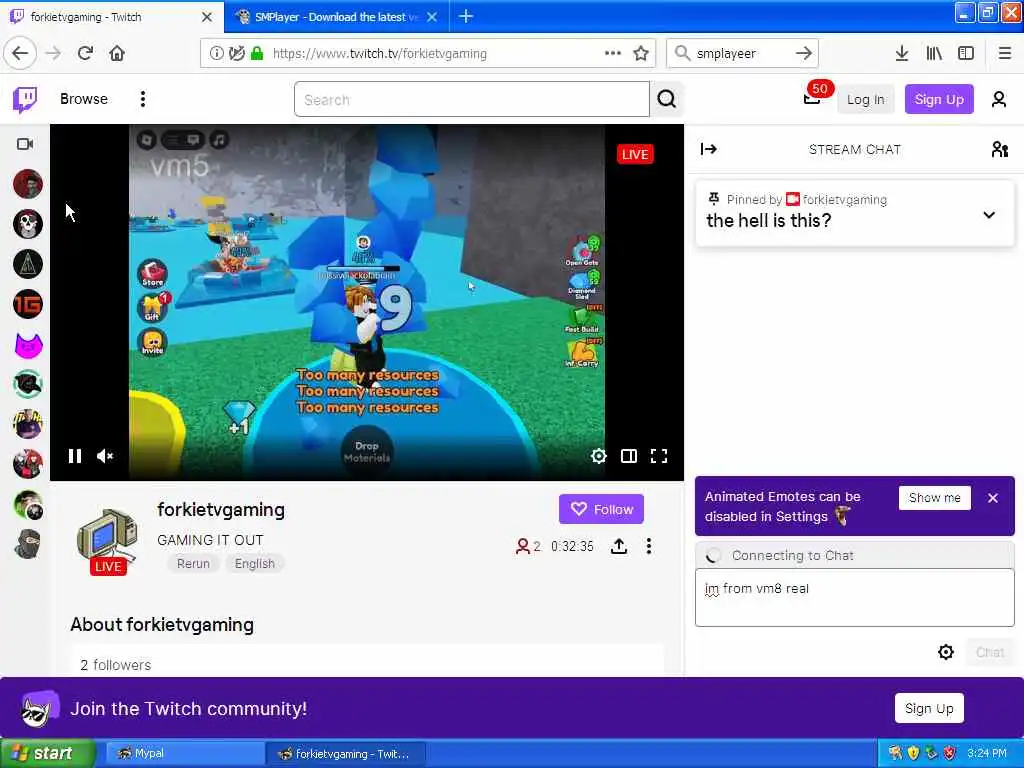Open the first sidebar channel avatar with red face
The width and height of the screenshot is (1024, 768).
(x=27, y=184)
